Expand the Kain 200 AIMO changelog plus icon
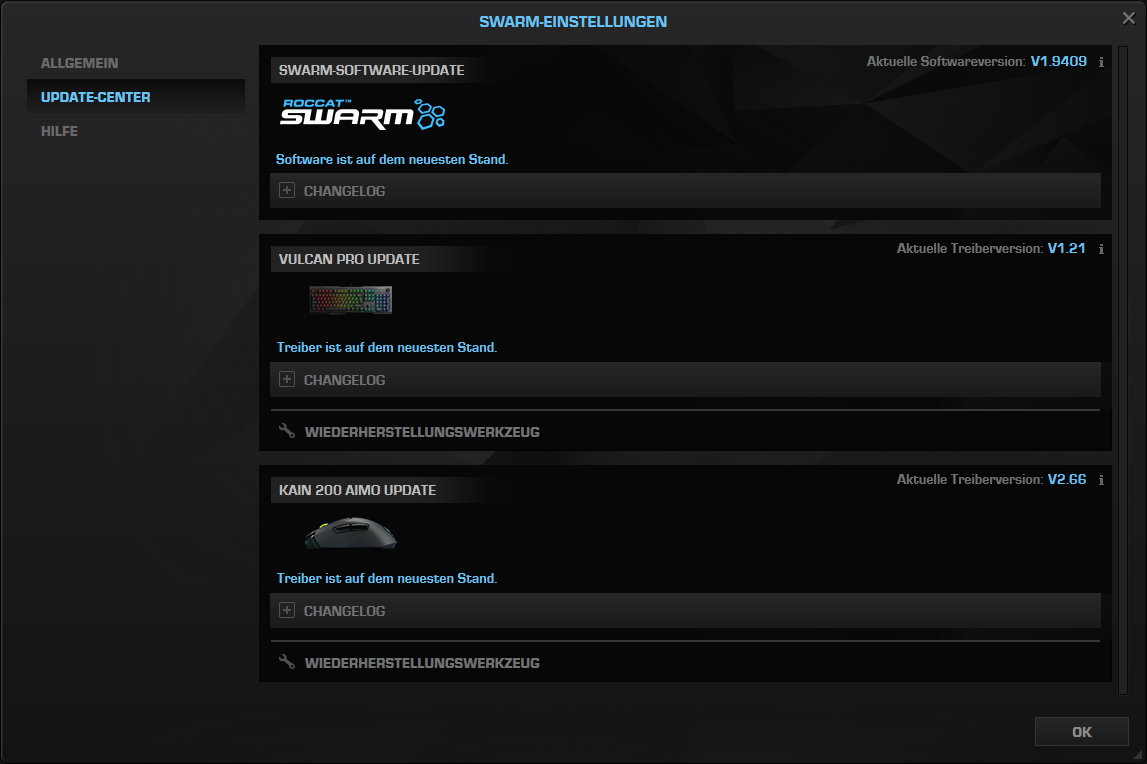Viewport: 1147px width, 764px height. (287, 610)
